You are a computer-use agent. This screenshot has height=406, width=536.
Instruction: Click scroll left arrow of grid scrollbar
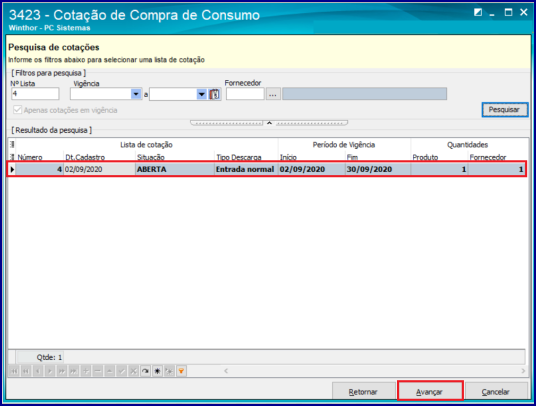click(x=226, y=371)
